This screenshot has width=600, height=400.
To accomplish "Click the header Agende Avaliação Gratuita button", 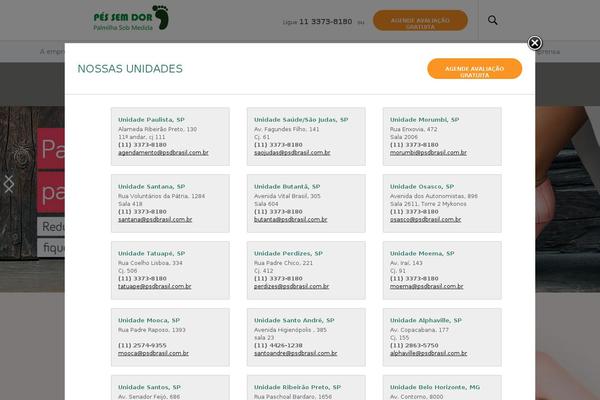I will [x=420, y=20].
